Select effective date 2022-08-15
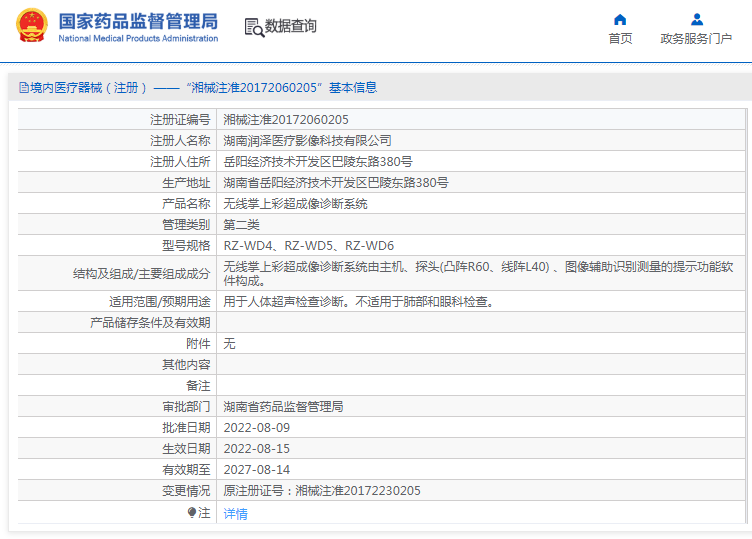752x539 pixels. 257,449
